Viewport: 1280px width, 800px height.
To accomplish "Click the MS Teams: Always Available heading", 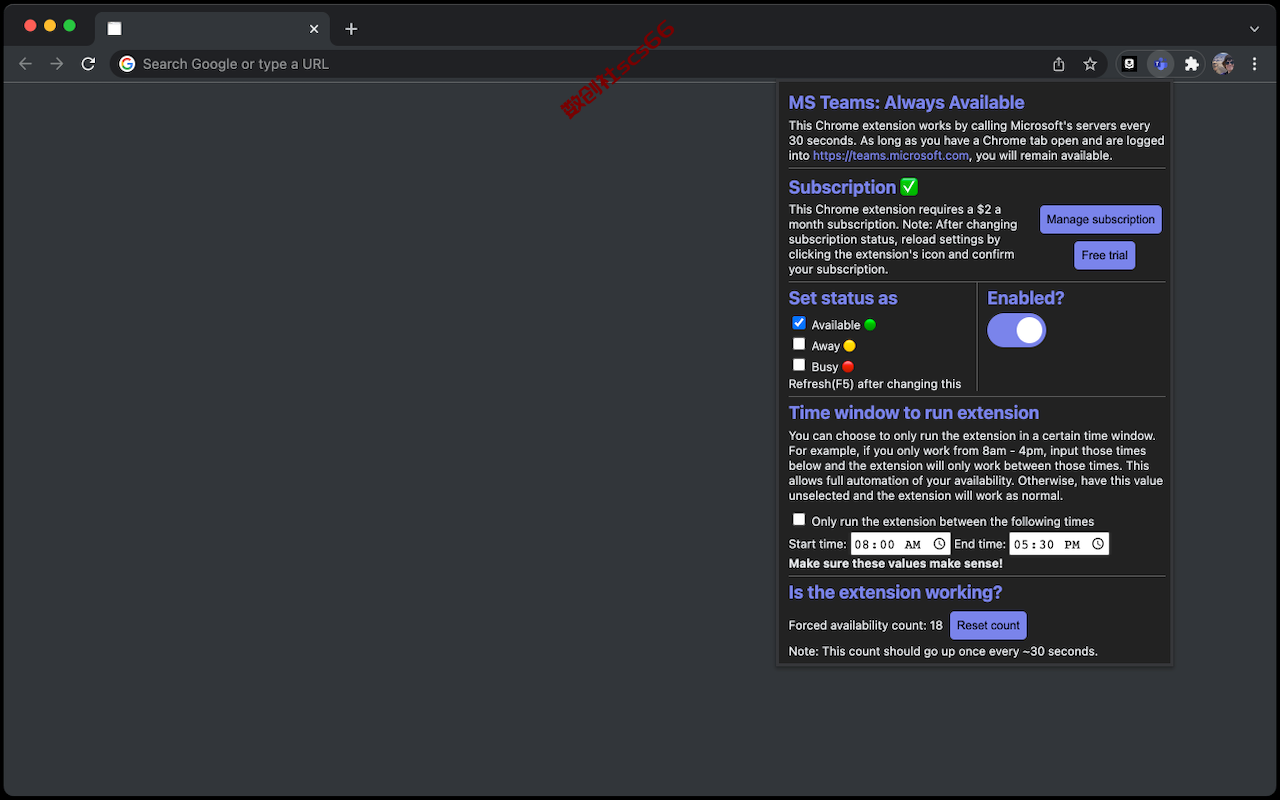I will point(906,103).
